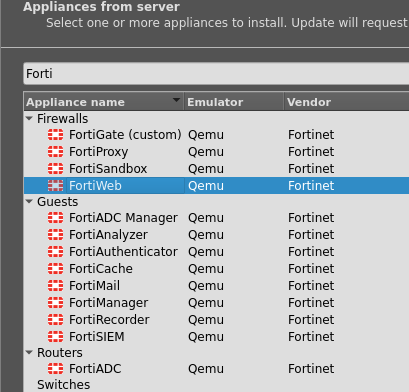
Task: Click the FortiAuthenticator appliance icon
Action: (x=55, y=252)
